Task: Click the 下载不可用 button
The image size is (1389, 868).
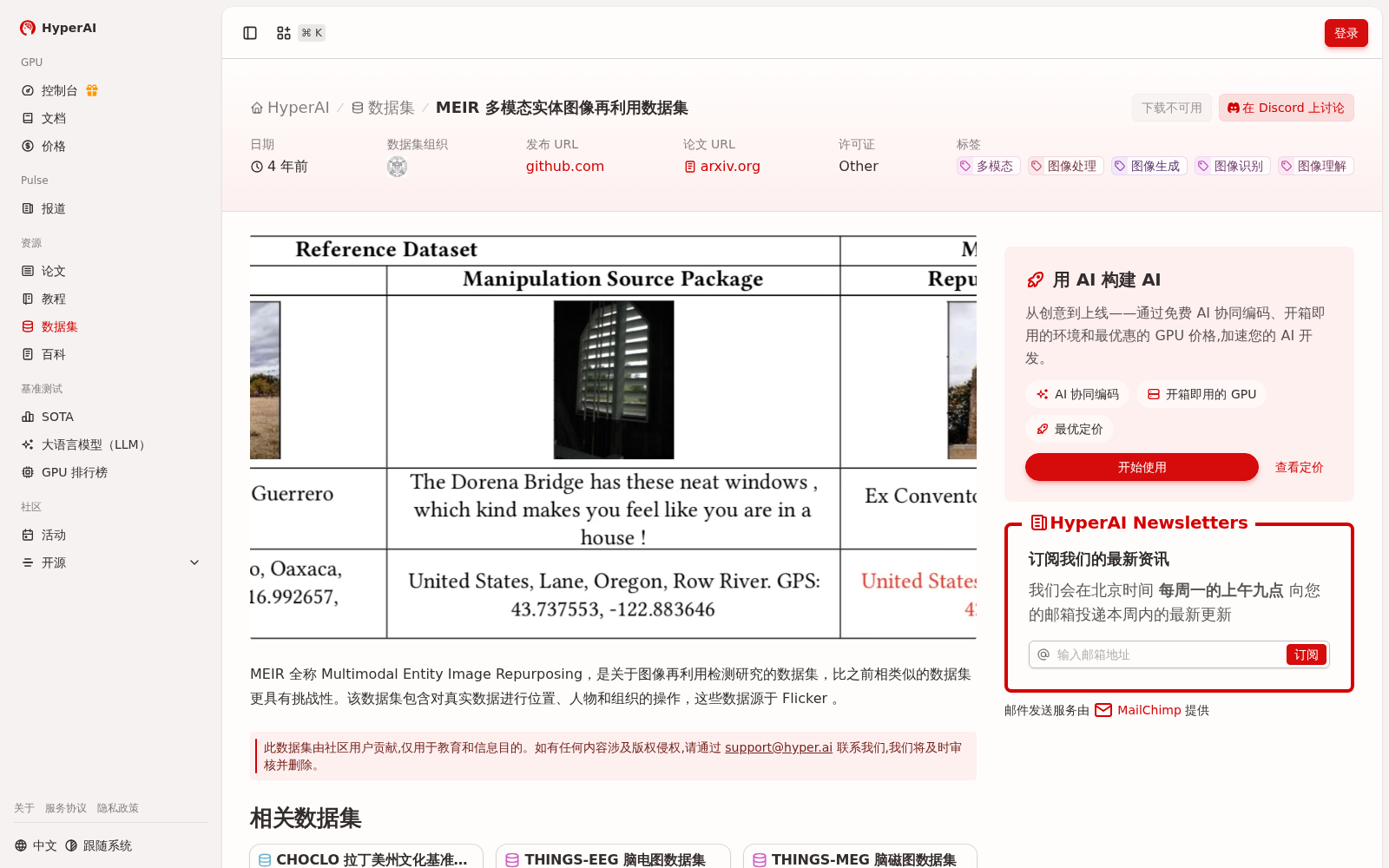Action: (x=1172, y=108)
